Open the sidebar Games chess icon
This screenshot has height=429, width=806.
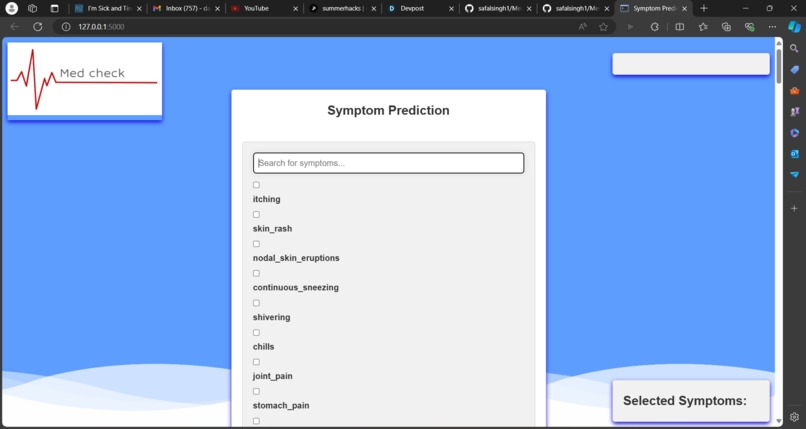coord(794,111)
